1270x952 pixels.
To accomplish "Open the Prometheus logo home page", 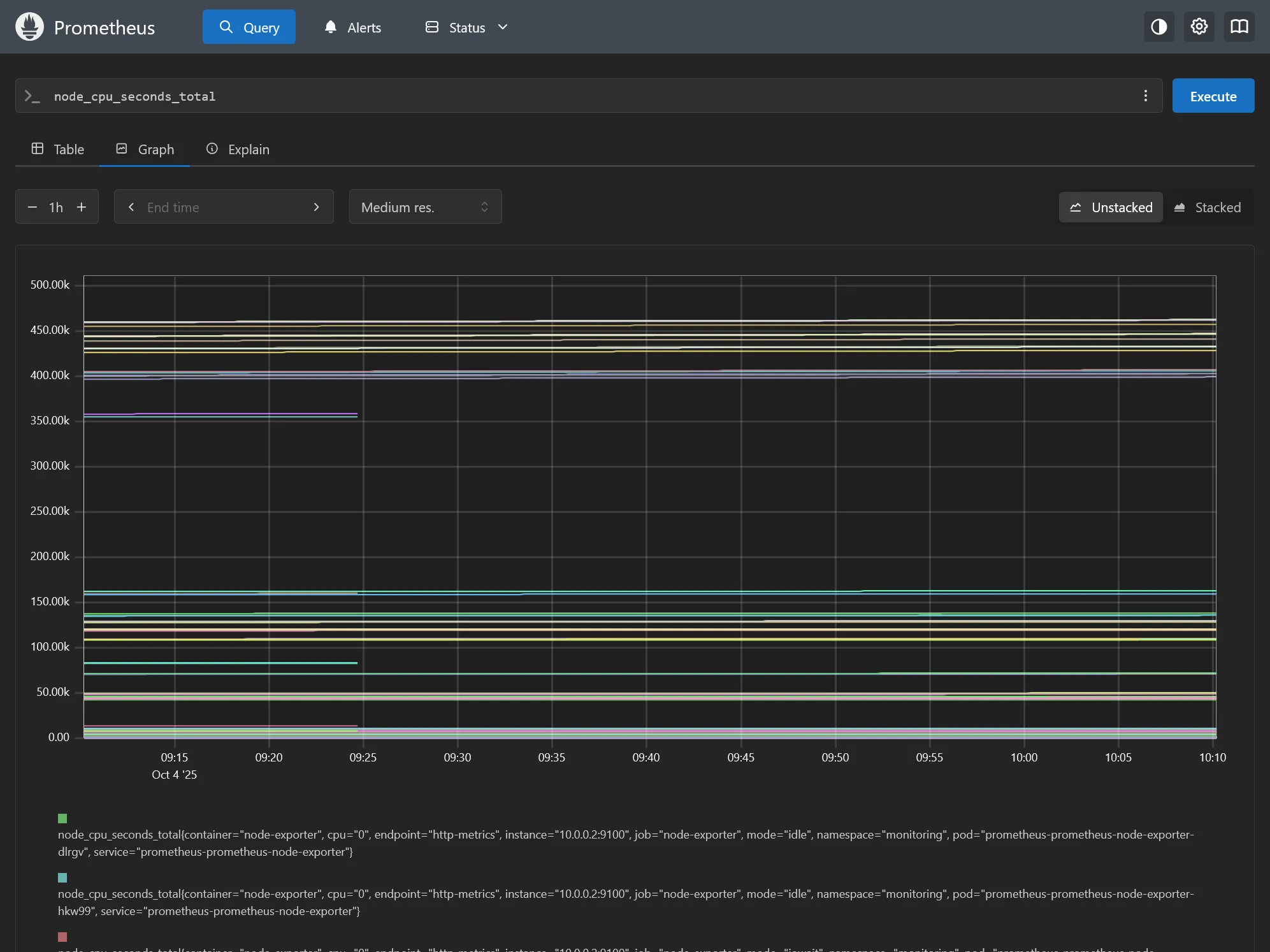I will coord(29,27).
